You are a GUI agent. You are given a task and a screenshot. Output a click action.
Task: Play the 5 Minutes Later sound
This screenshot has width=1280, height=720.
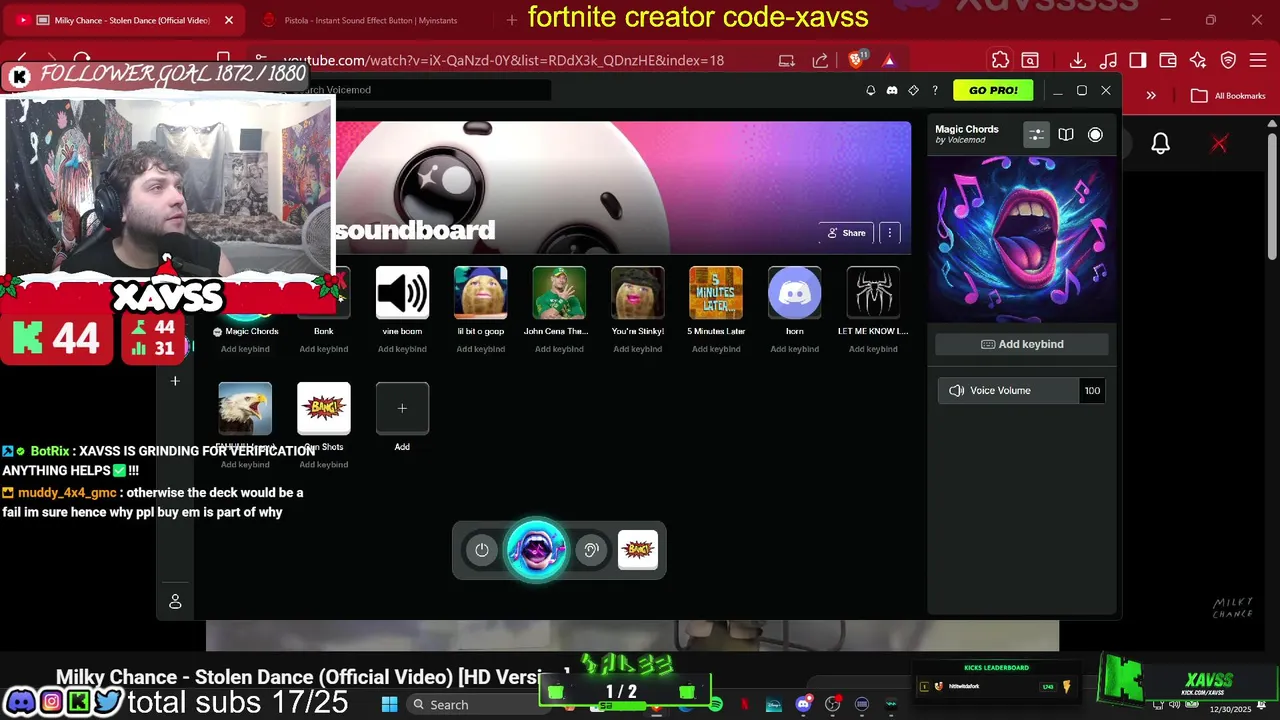[x=716, y=293]
